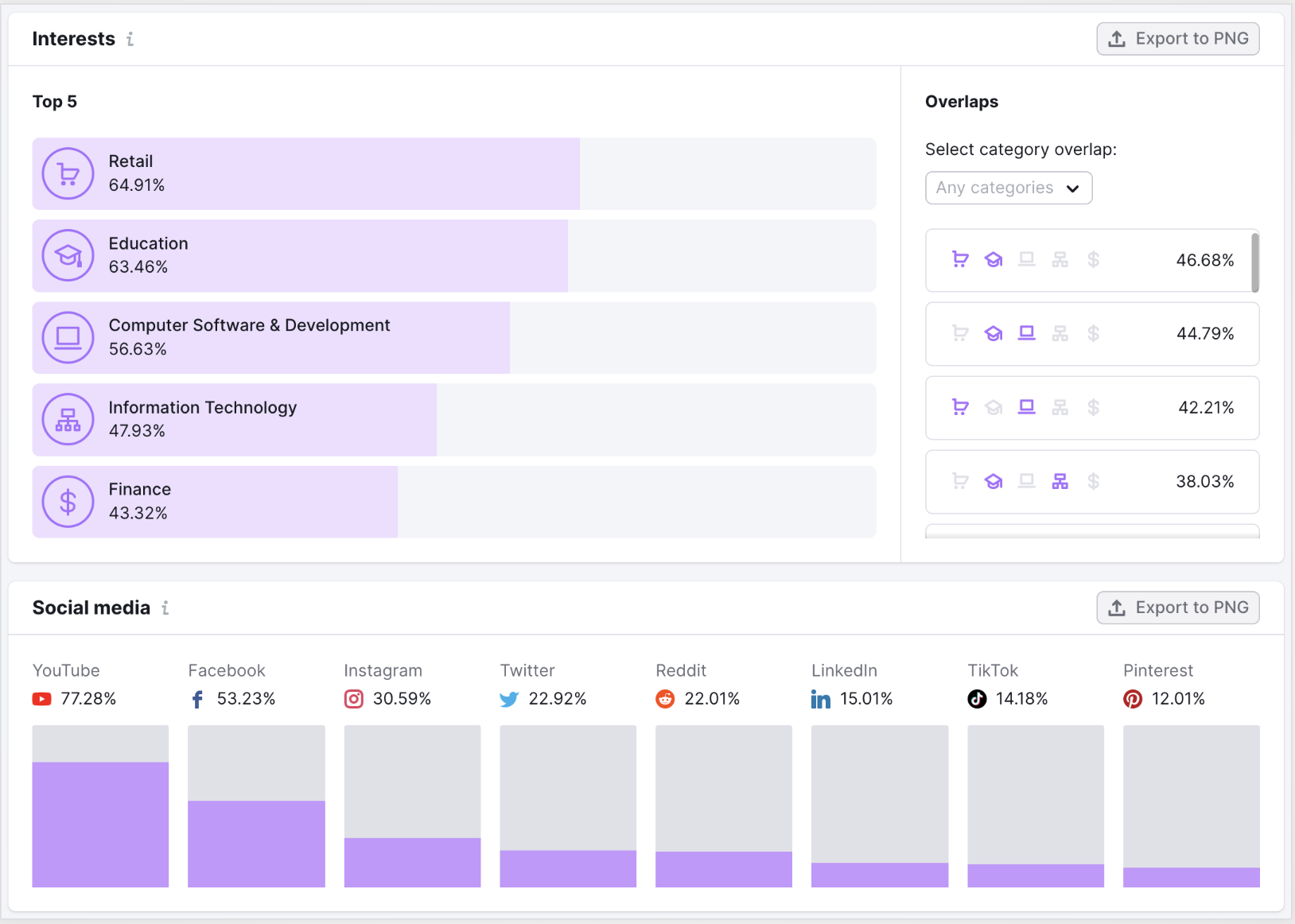Viewport: 1295px width, 924px height.
Task: Click the overlaps list scrollbar
Action: pyautogui.click(x=1255, y=262)
